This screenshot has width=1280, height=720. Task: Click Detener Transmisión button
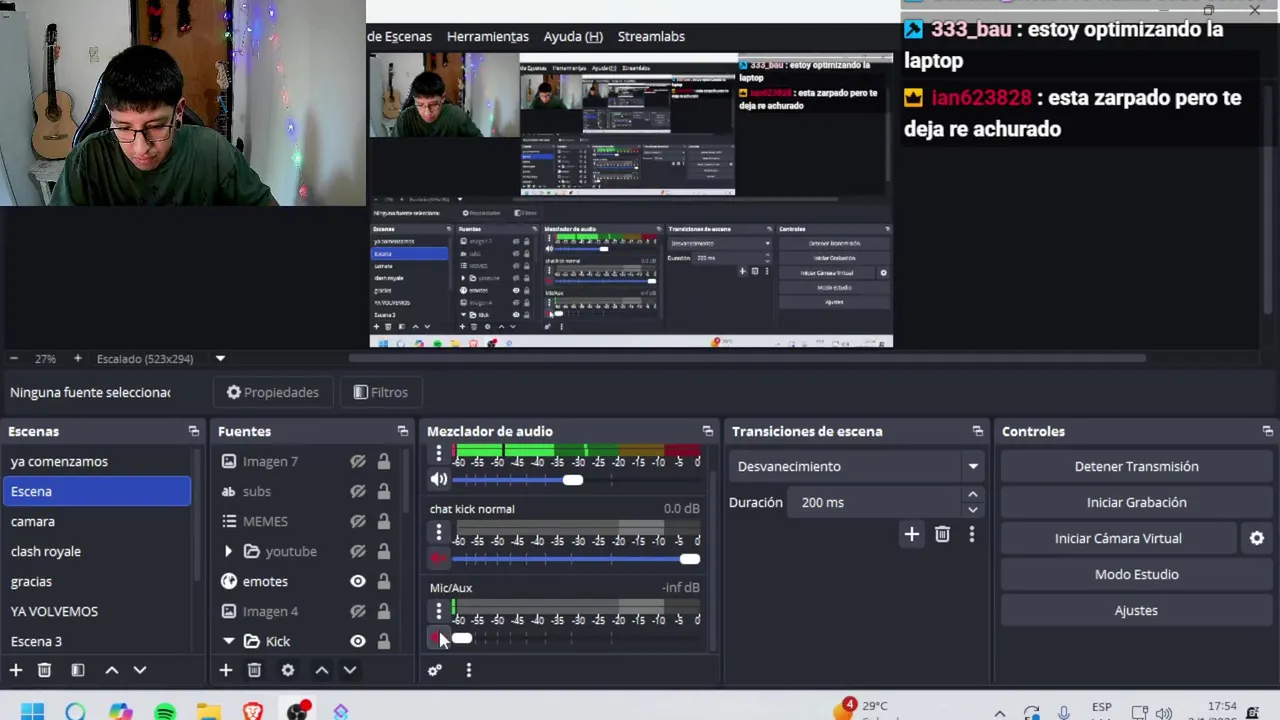click(x=1136, y=466)
